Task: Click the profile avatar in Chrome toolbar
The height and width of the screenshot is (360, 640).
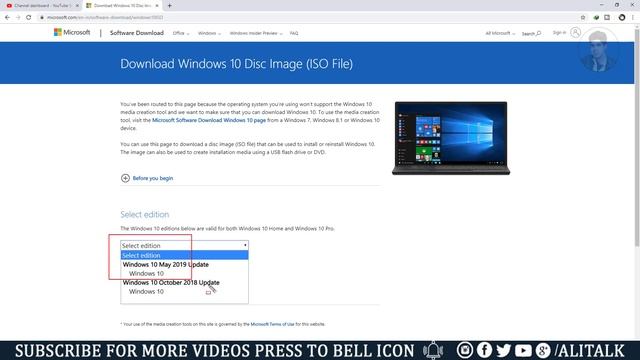Action: click(622, 18)
